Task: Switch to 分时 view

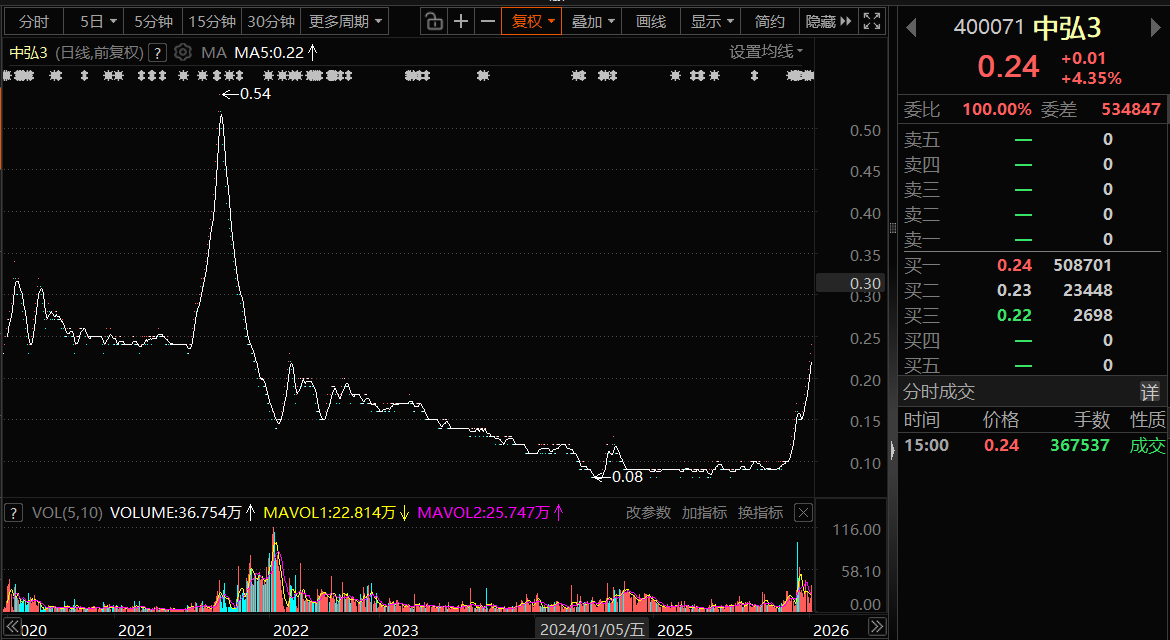Action: click(x=34, y=22)
